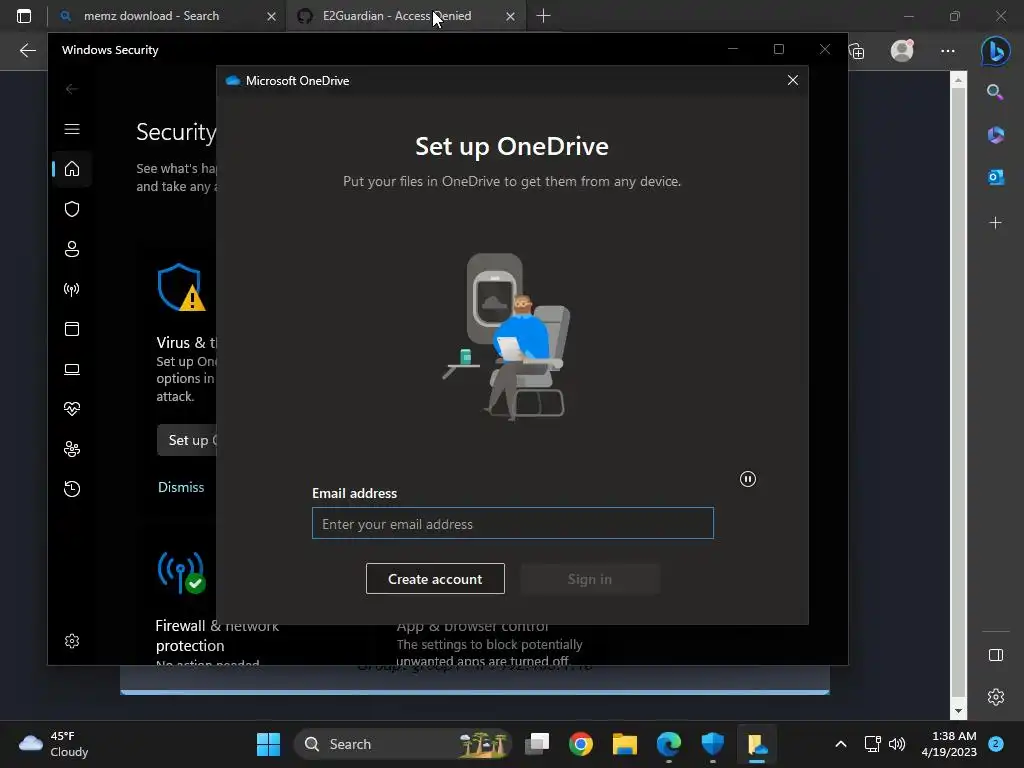The width and height of the screenshot is (1024, 768).
Task: Open a new browser tab
Action: click(x=543, y=16)
